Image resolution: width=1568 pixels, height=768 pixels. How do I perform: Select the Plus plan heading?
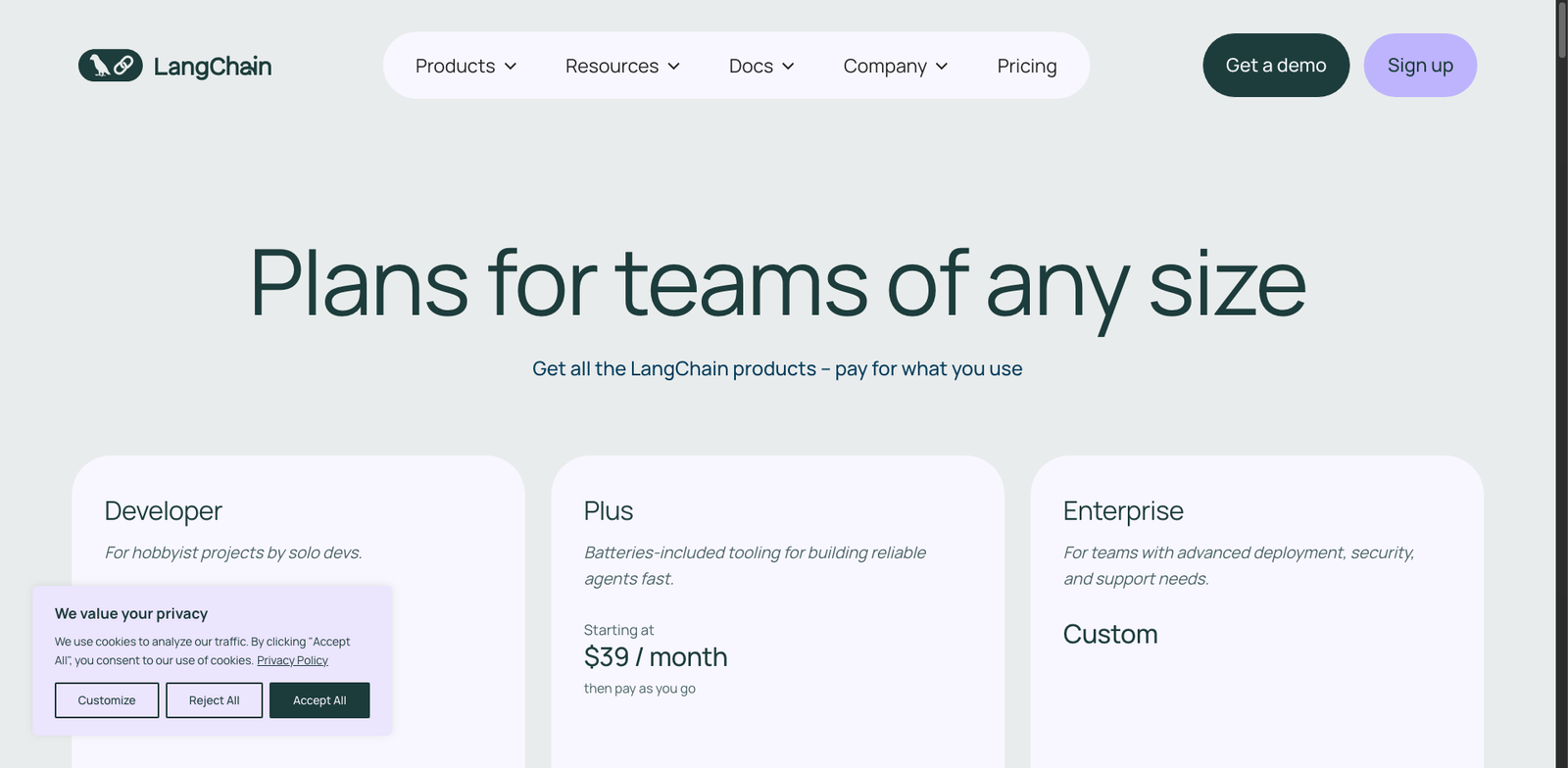coord(609,511)
